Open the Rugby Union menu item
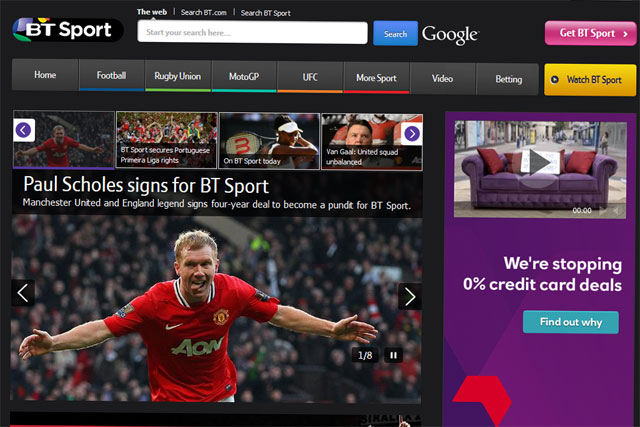Screen dimensions: 640x427 (x=178, y=76)
